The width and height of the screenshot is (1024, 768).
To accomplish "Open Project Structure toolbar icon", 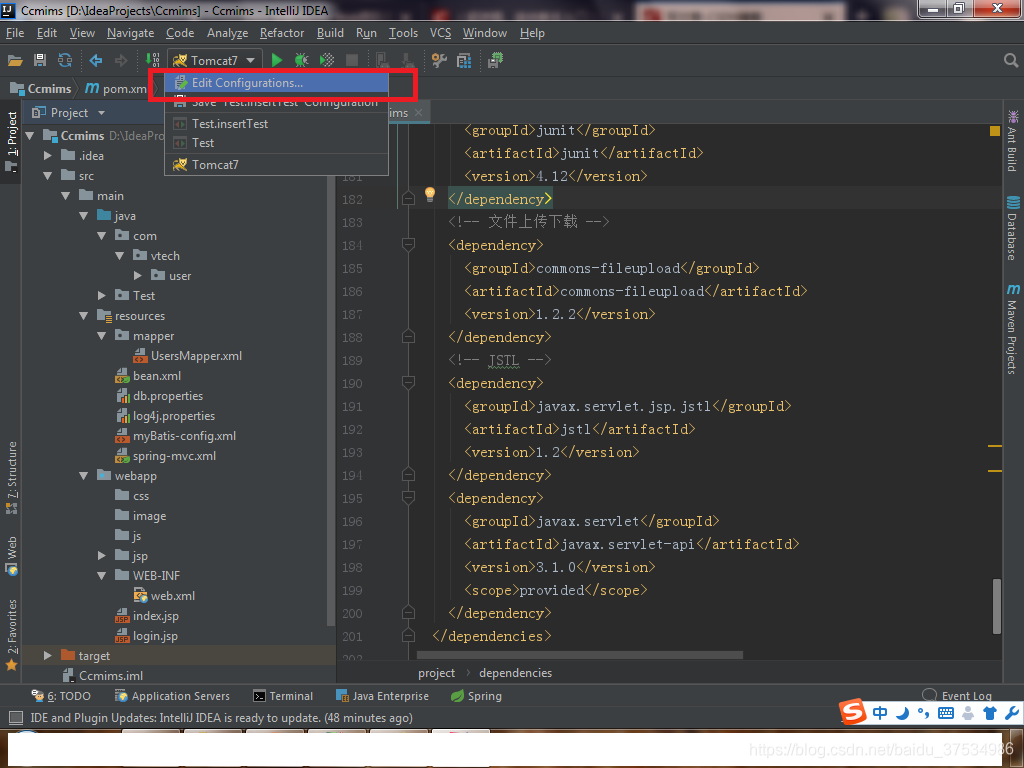I will pos(464,61).
